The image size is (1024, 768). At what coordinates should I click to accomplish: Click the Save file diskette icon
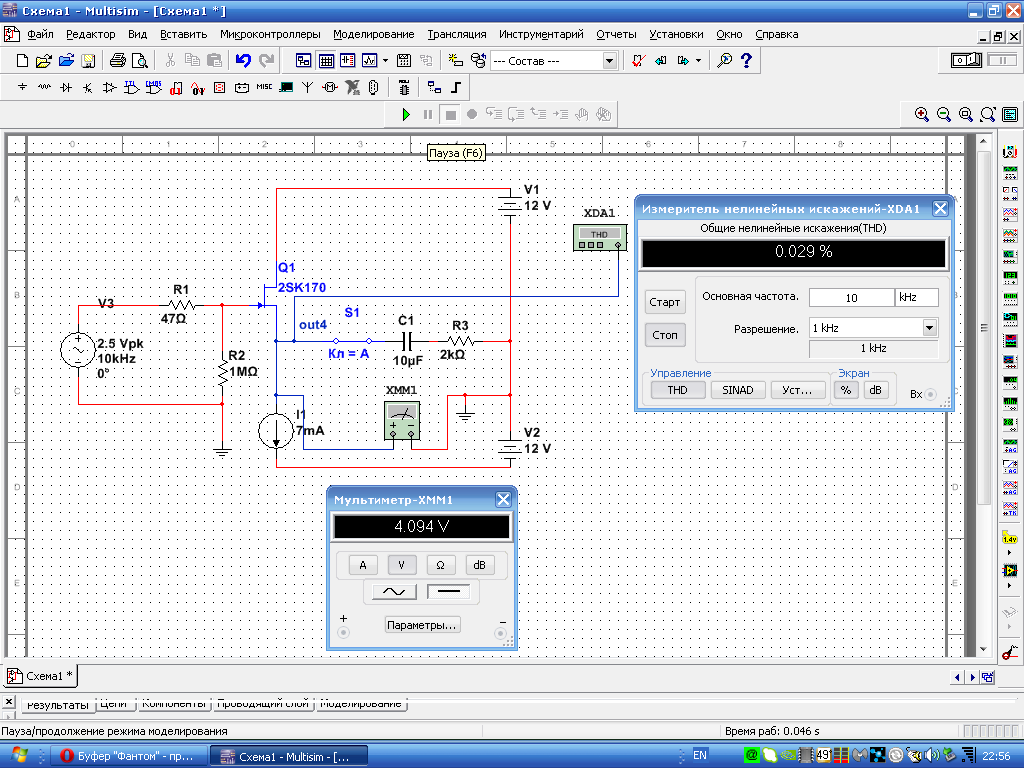tap(88, 61)
